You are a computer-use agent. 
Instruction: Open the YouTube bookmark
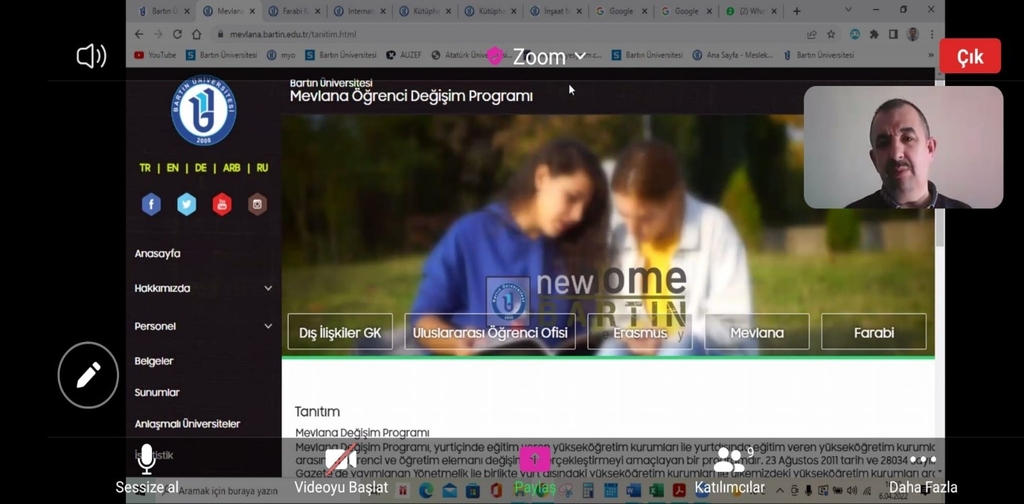155,55
